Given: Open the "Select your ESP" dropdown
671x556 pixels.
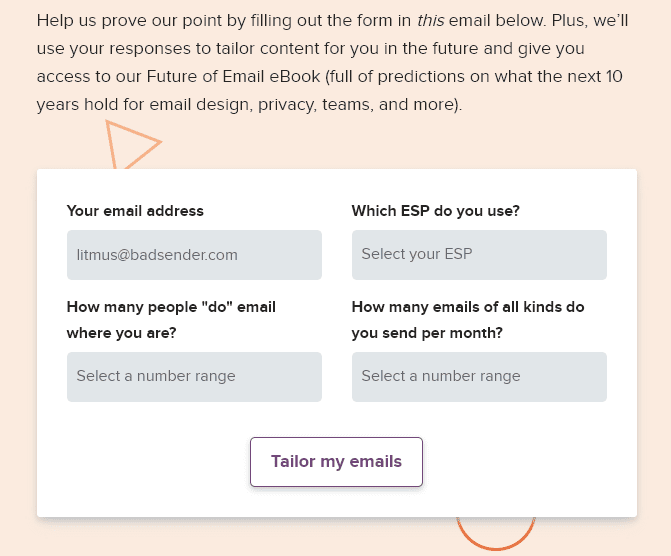Looking at the screenshot, I should (479, 255).
